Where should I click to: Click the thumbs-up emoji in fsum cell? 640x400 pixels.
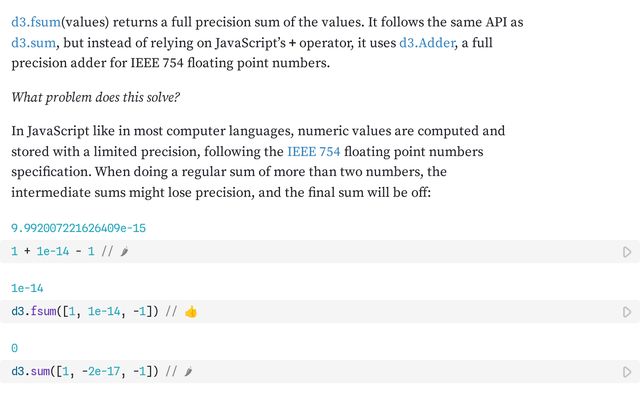pos(191,312)
